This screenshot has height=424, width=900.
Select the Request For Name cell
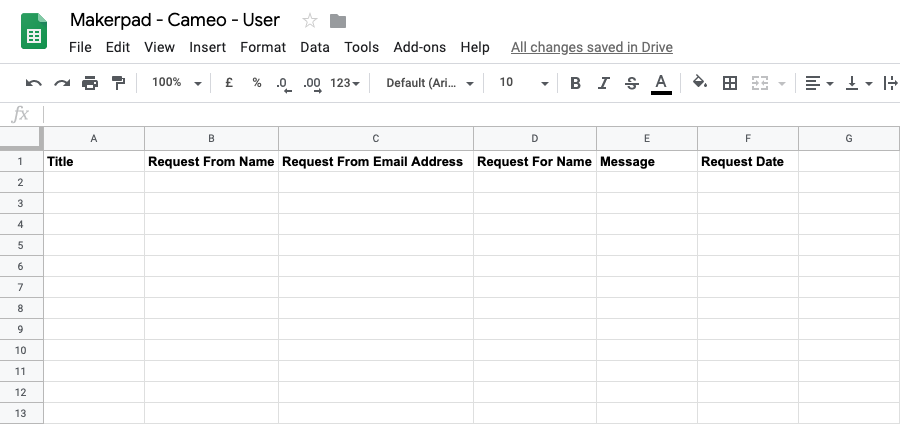535,161
